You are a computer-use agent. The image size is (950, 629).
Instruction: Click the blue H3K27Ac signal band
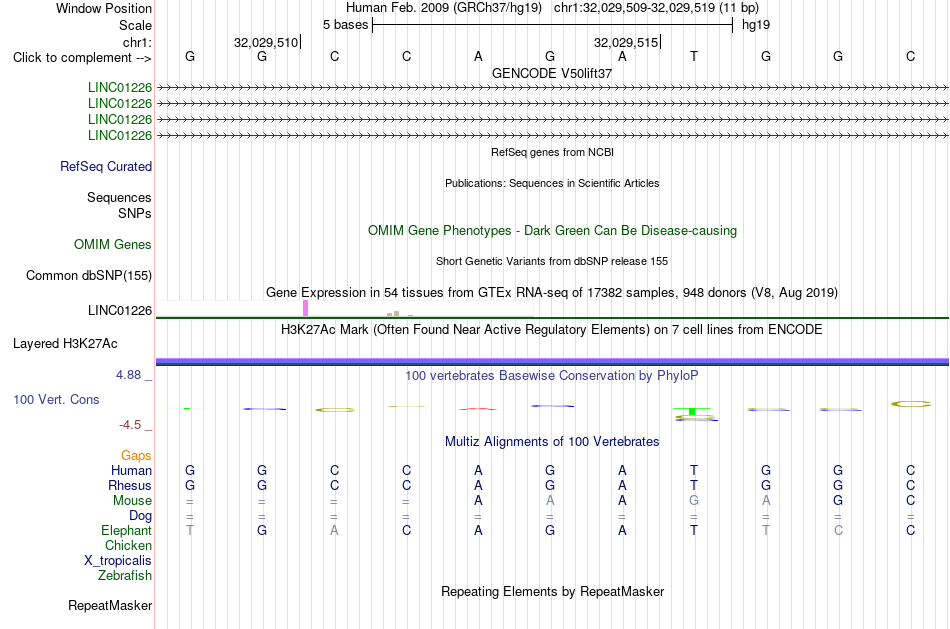pyautogui.click(x=552, y=361)
